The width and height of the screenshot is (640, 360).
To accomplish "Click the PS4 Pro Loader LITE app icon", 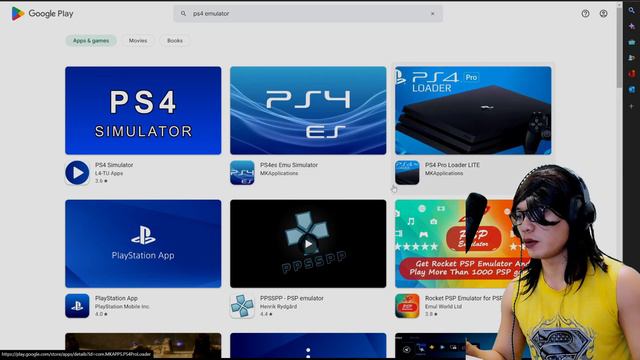I will (407, 173).
